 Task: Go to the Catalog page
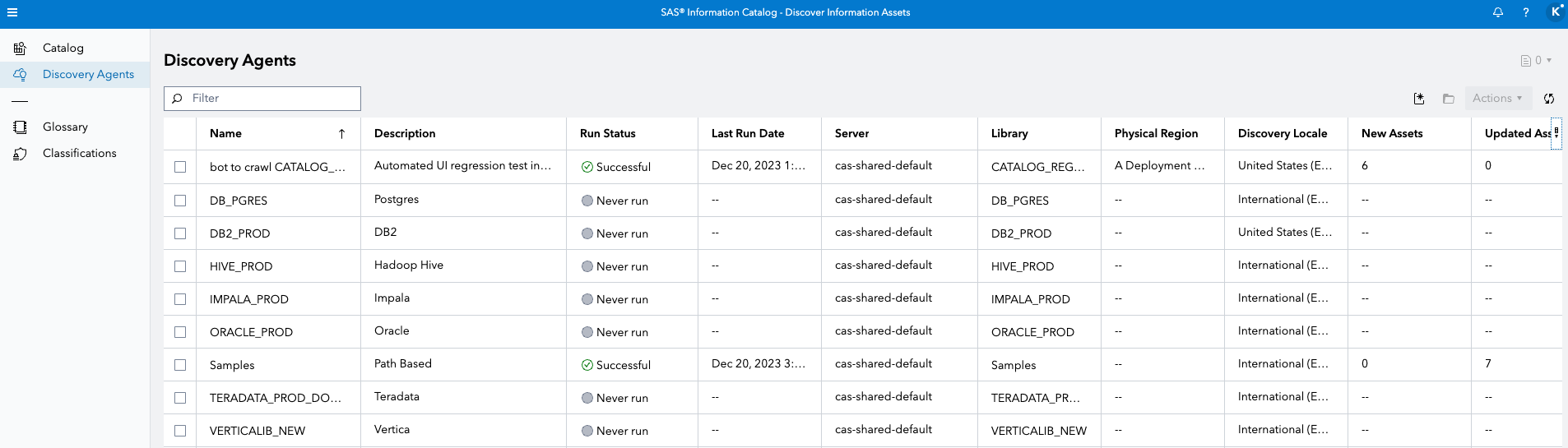click(63, 48)
